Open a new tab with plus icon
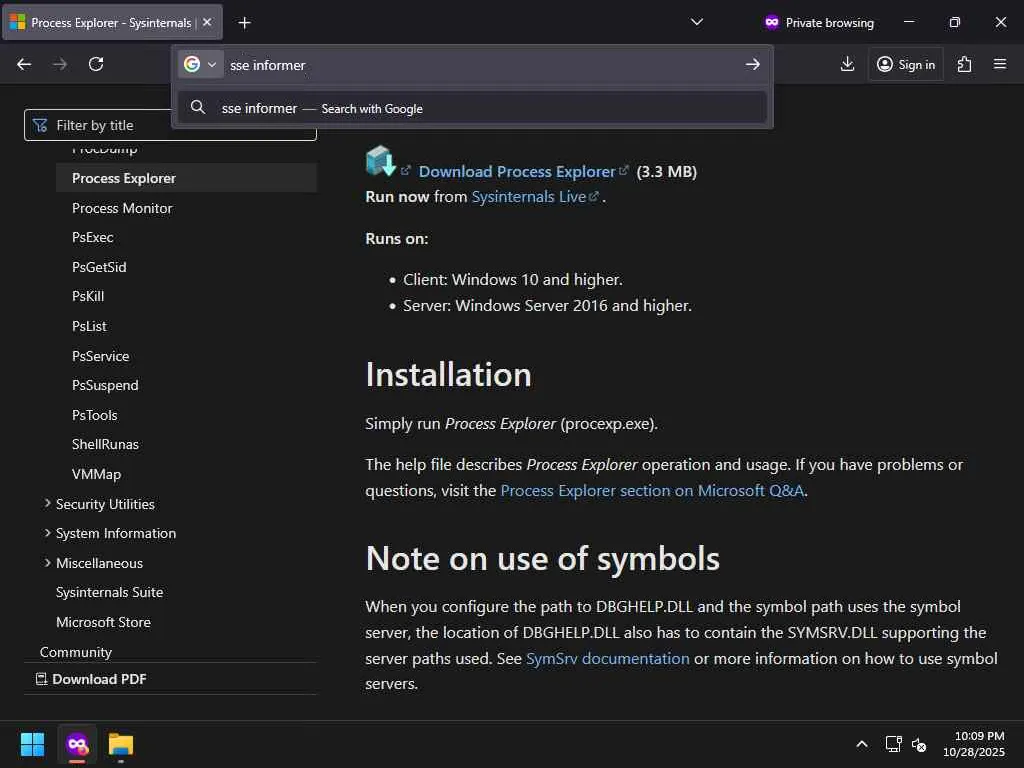1024x768 pixels. (245, 22)
